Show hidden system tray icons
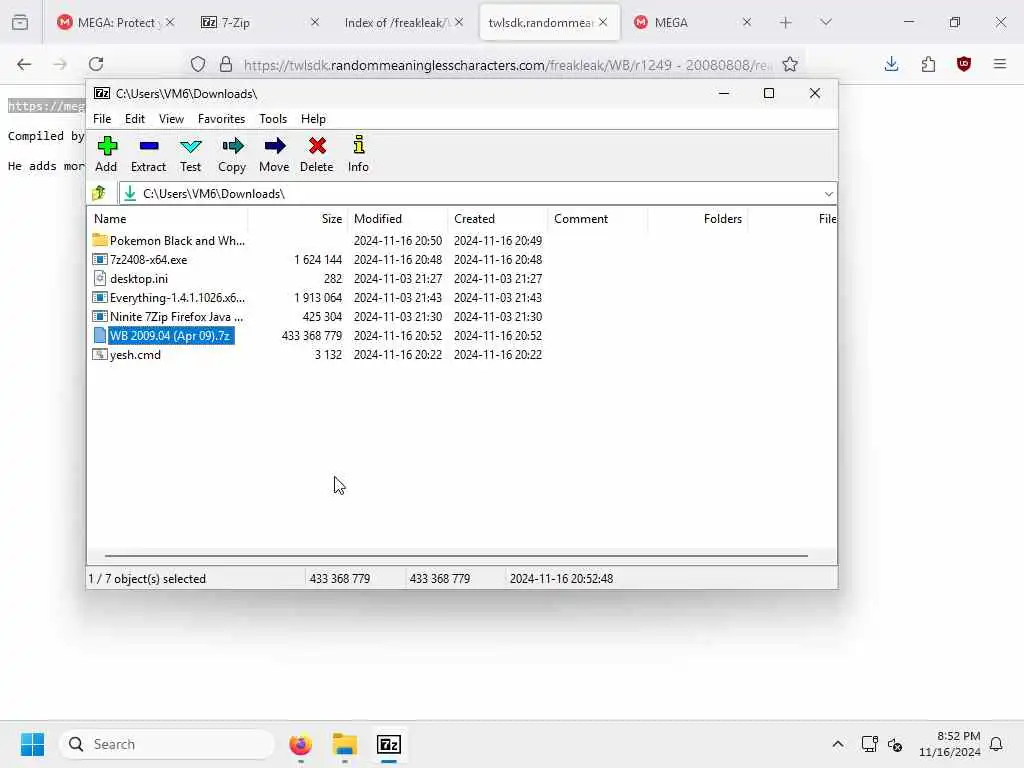 coord(838,744)
